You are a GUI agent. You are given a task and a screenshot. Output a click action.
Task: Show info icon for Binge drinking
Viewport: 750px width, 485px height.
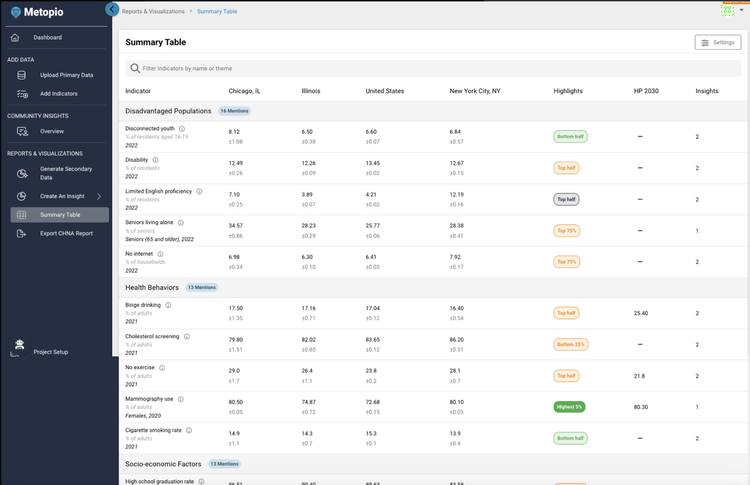[168, 305]
